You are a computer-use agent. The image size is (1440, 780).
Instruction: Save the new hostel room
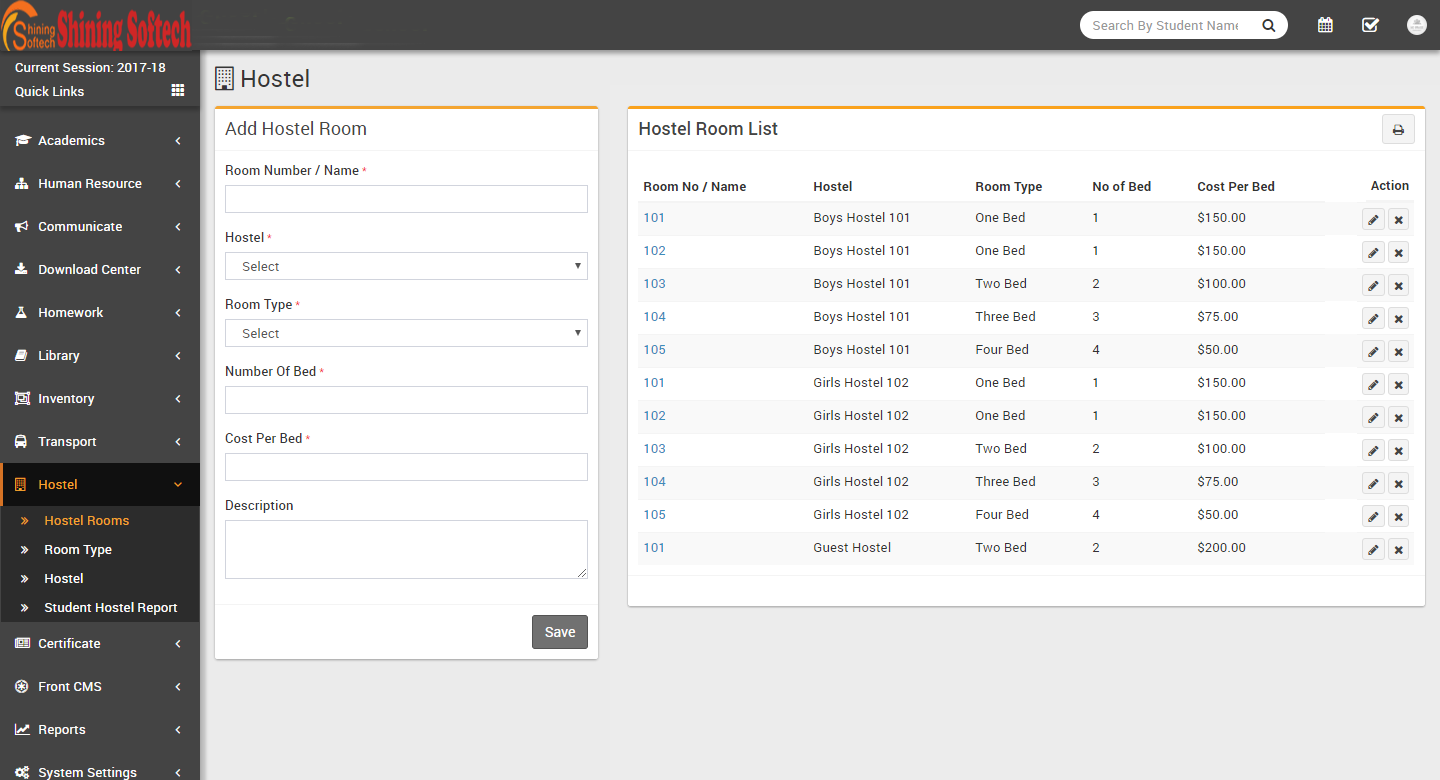coord(560,632)
